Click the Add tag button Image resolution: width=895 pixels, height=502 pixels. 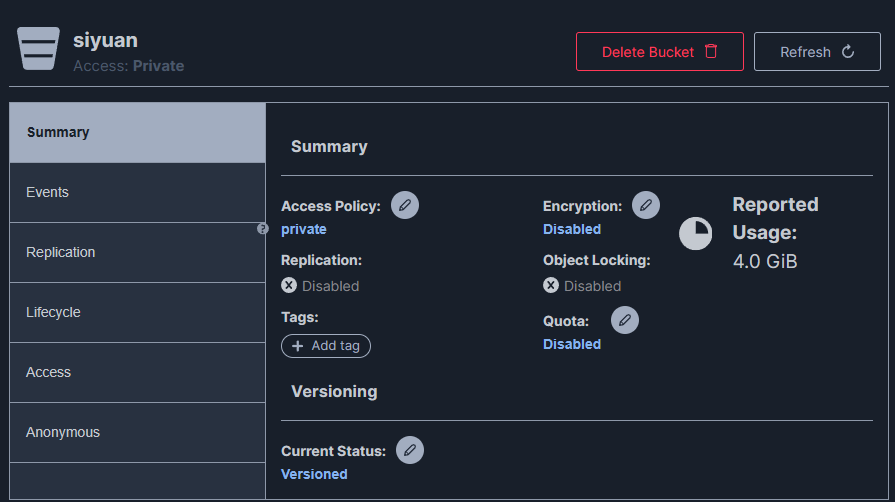pyautogui.click(x=326, y=346)
